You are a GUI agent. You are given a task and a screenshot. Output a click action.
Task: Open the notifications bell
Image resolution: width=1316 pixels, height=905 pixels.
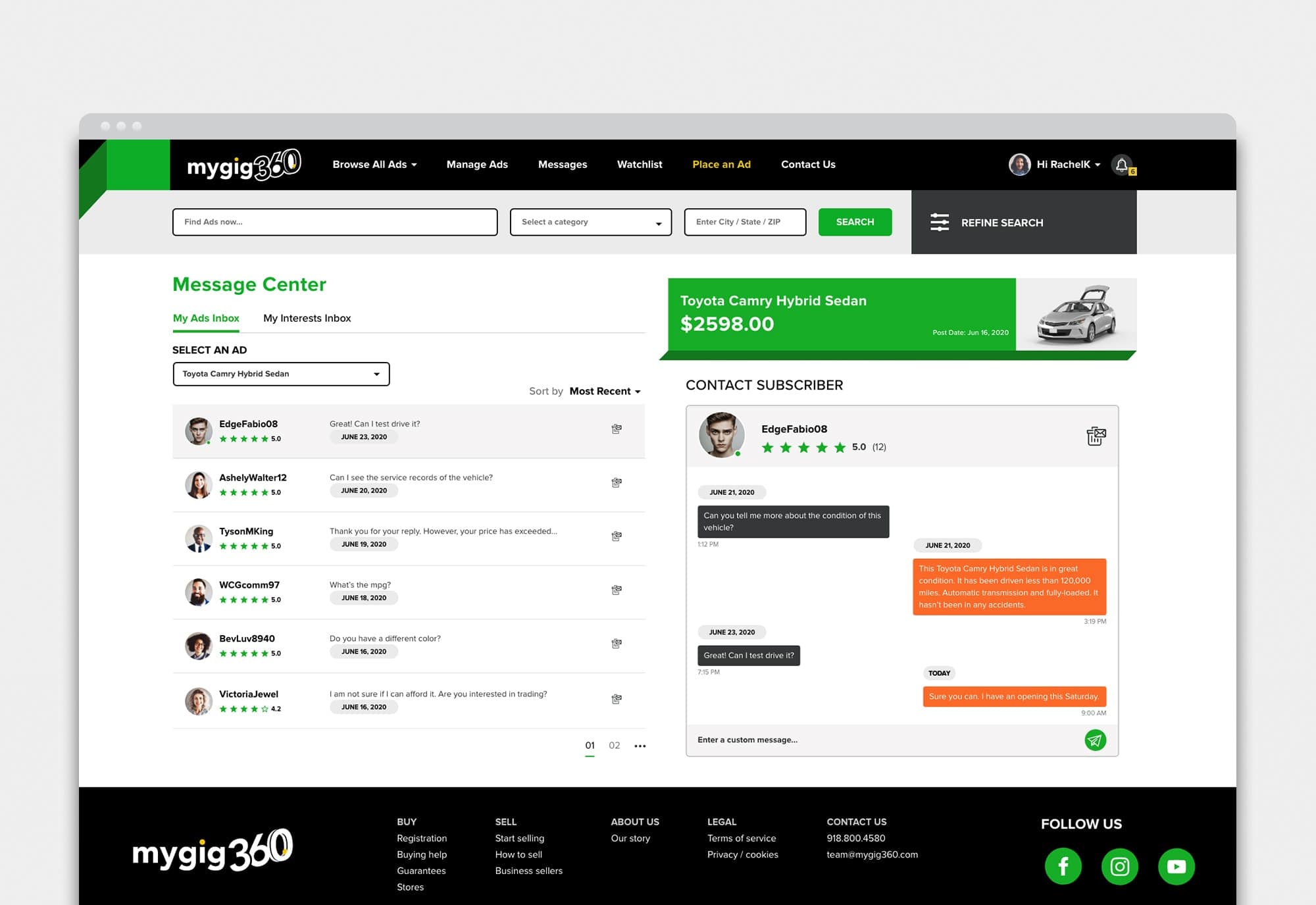pos(1121,165)
